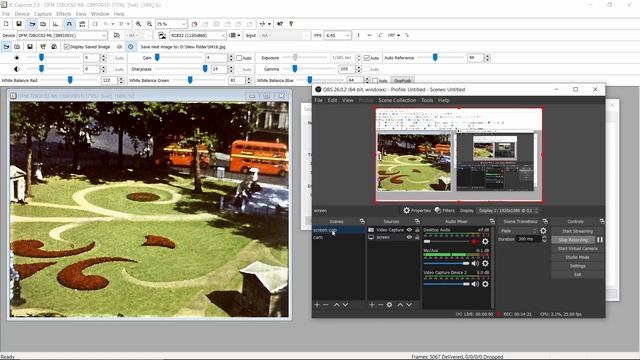Remove selected scene with the minus icon
Image resolution: width=640 pixels, height=360 pixels.
point(326,305)
